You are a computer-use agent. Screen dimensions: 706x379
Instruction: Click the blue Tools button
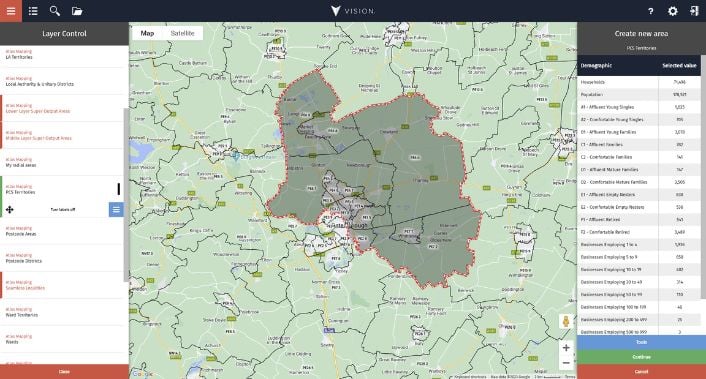point(641,342)
